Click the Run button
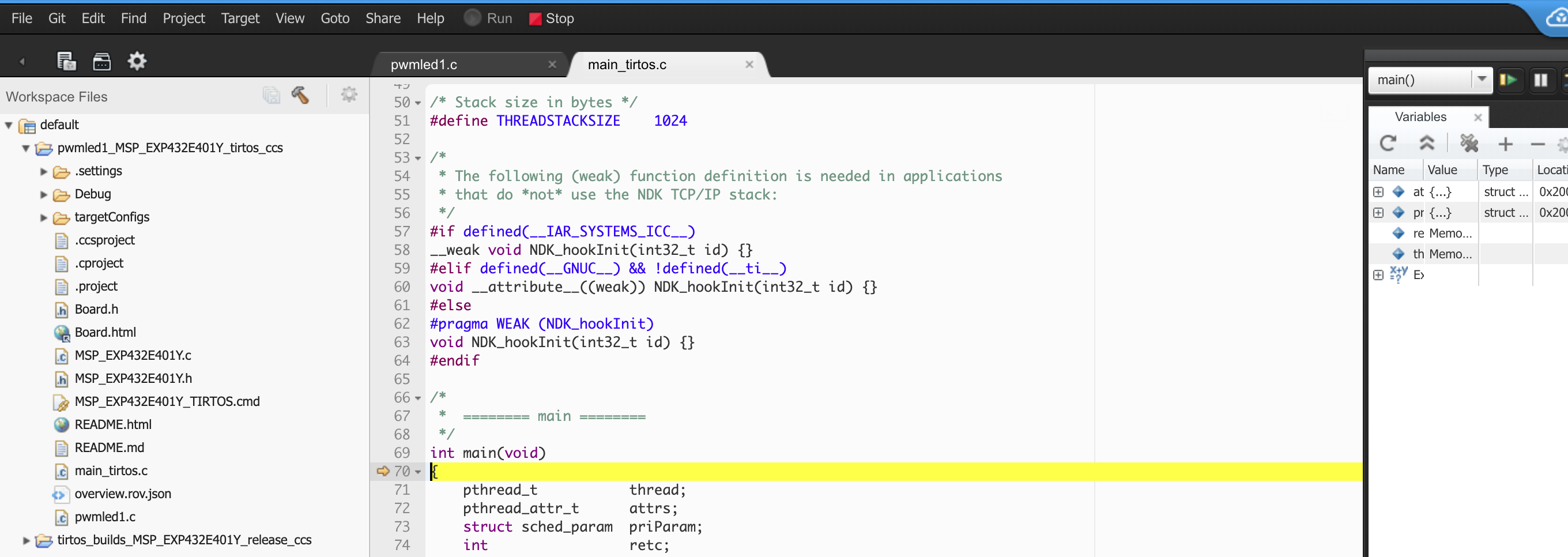This screenshot has height=557, width=1568. 488,18
